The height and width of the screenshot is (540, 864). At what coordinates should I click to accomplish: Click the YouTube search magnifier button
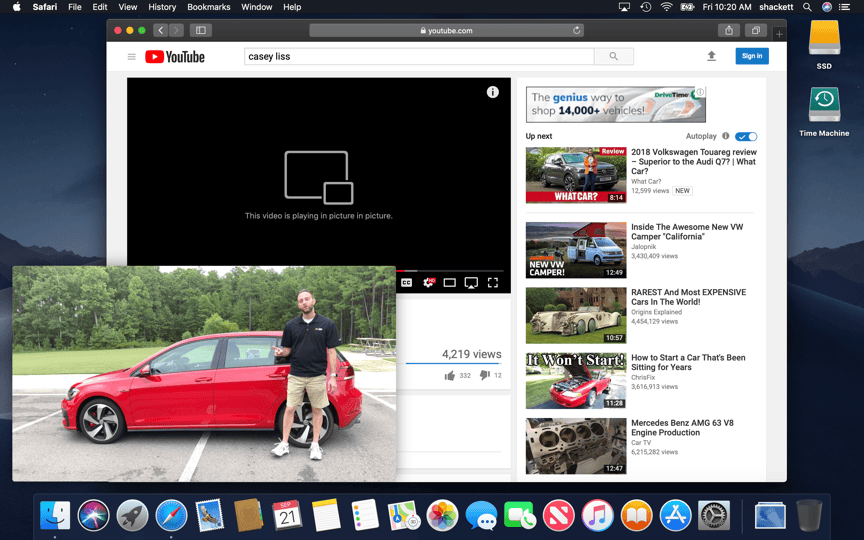(x=613, y=56)
